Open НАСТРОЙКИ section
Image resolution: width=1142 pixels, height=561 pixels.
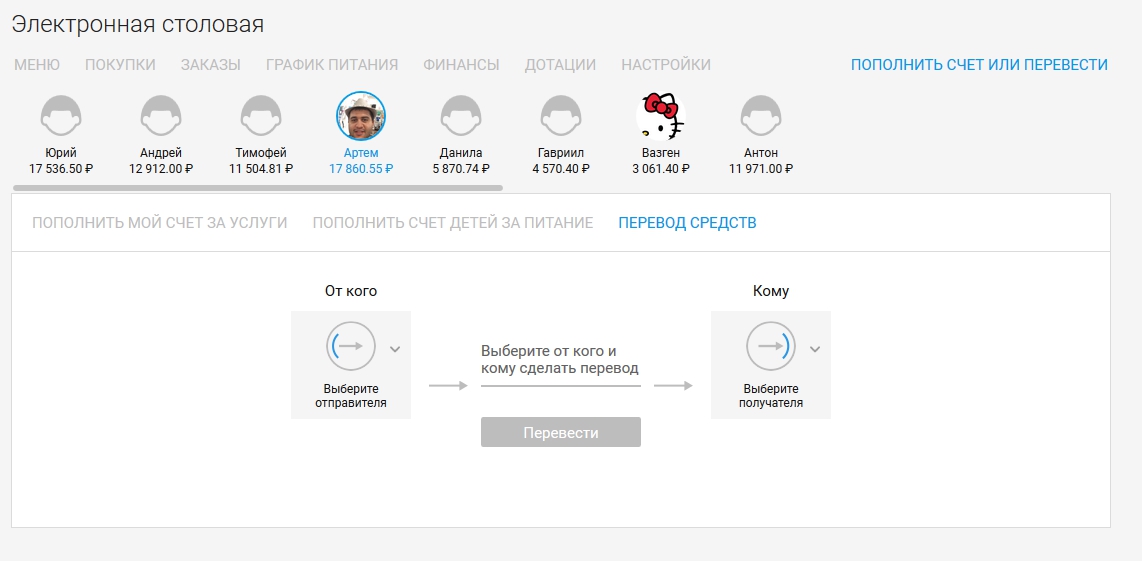point(666,65)
